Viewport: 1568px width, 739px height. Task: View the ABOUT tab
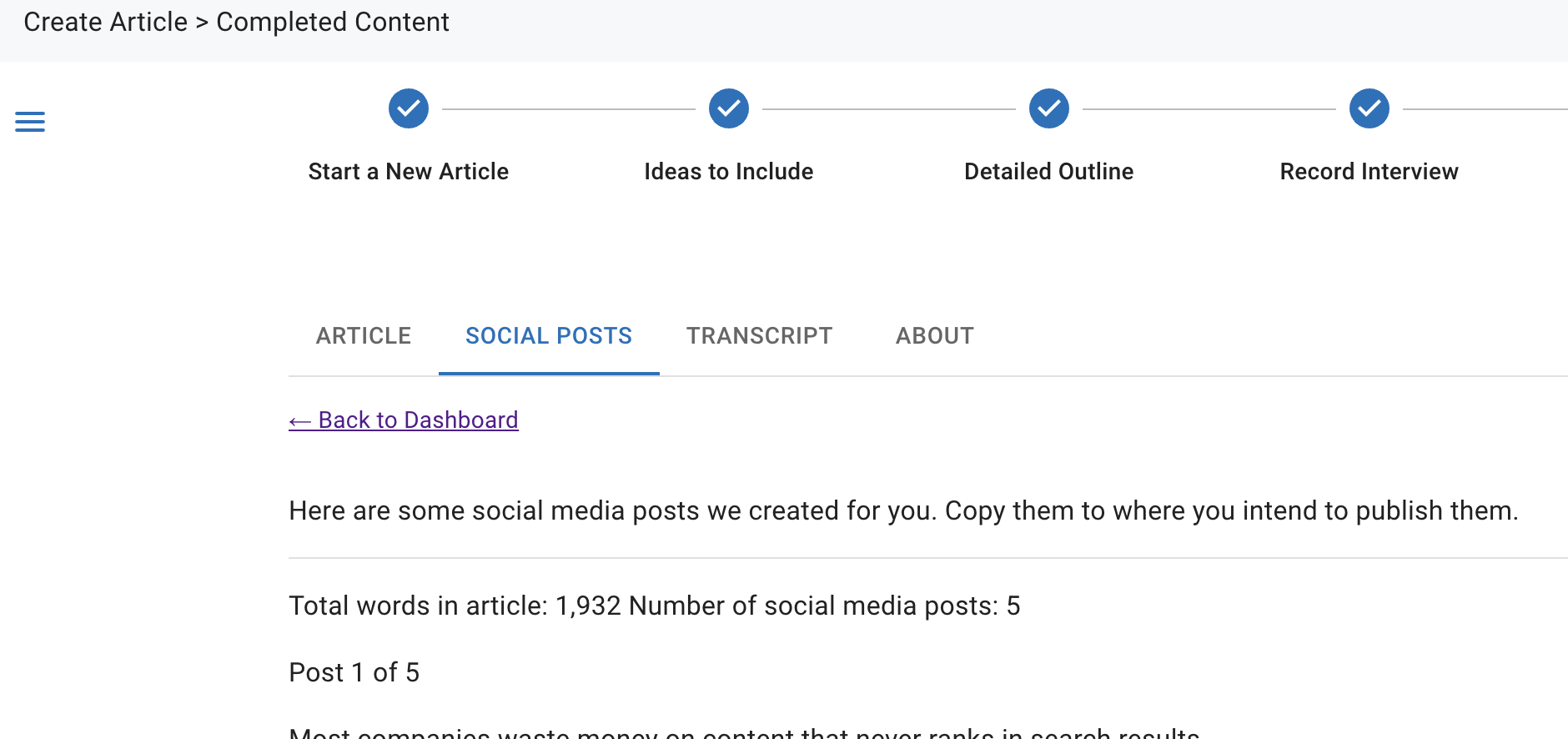pos(935,335)
